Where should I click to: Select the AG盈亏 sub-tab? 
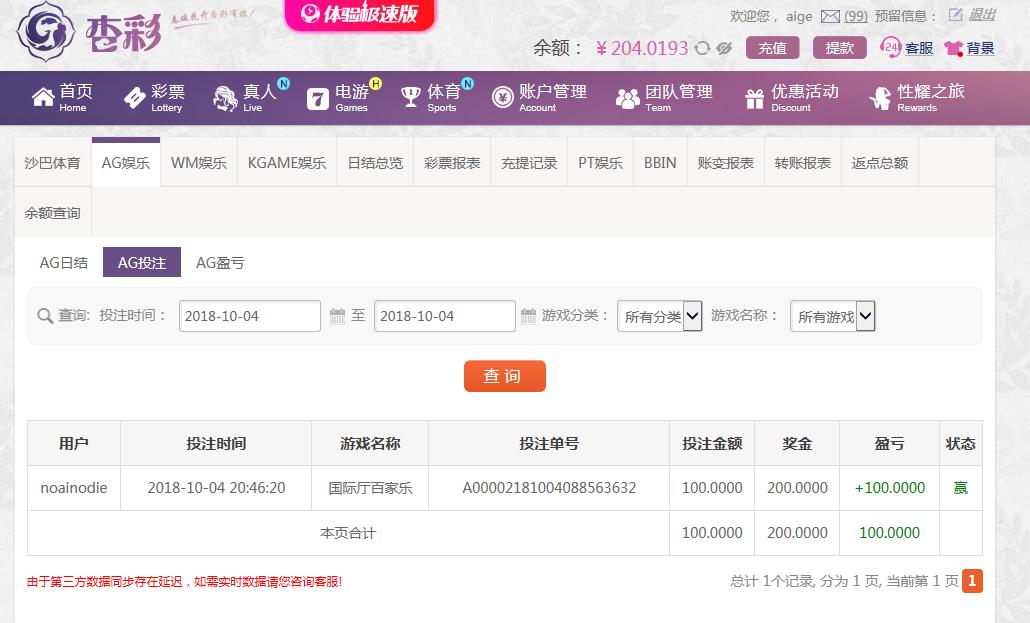220,263
